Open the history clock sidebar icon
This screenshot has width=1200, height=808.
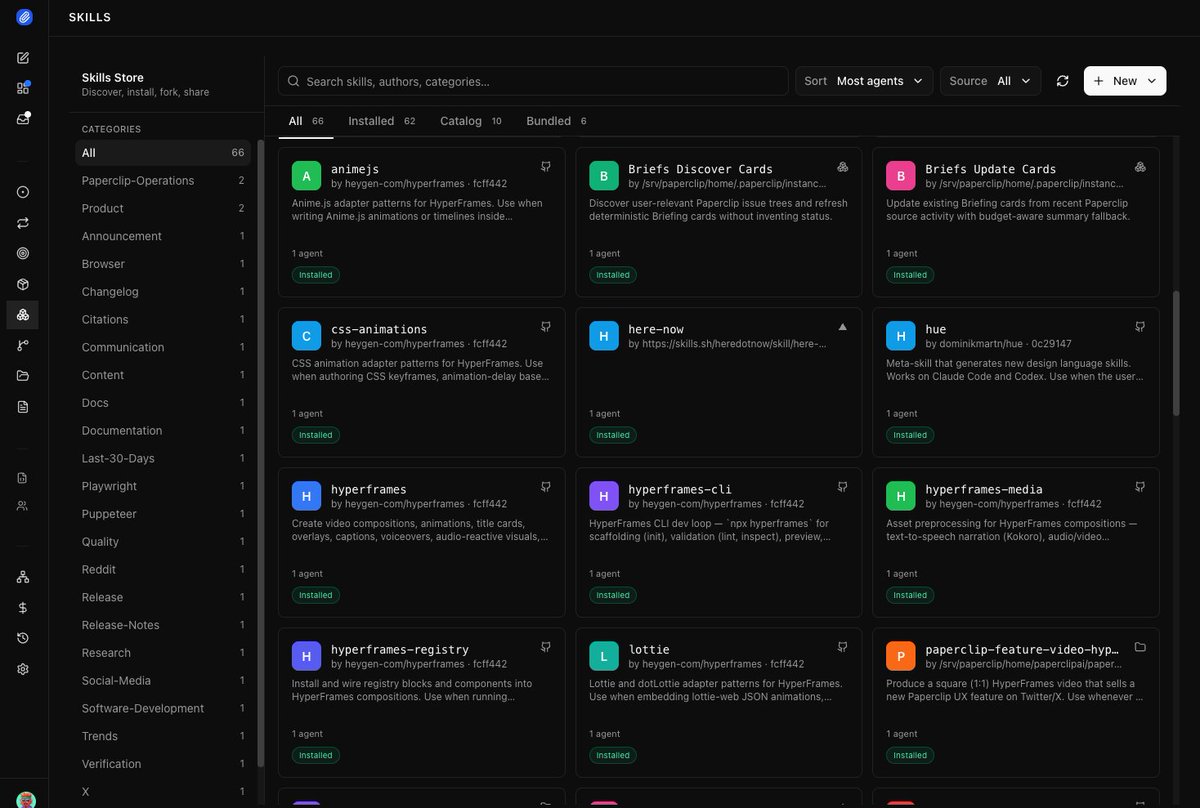pyautogui.click(x=23, y=638)
